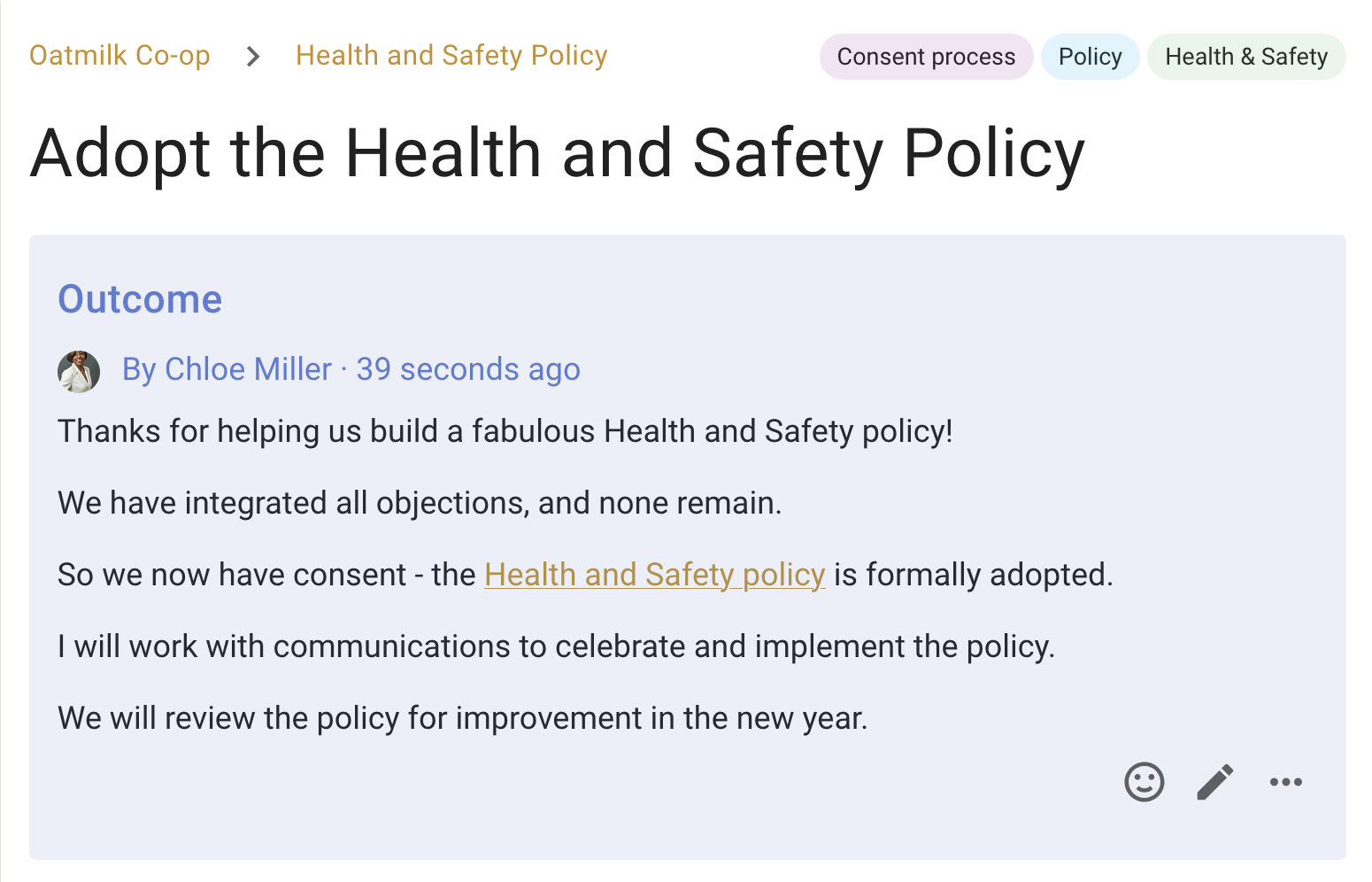
Task: Select the Consent process tag
Action: (x=926, y=57)
